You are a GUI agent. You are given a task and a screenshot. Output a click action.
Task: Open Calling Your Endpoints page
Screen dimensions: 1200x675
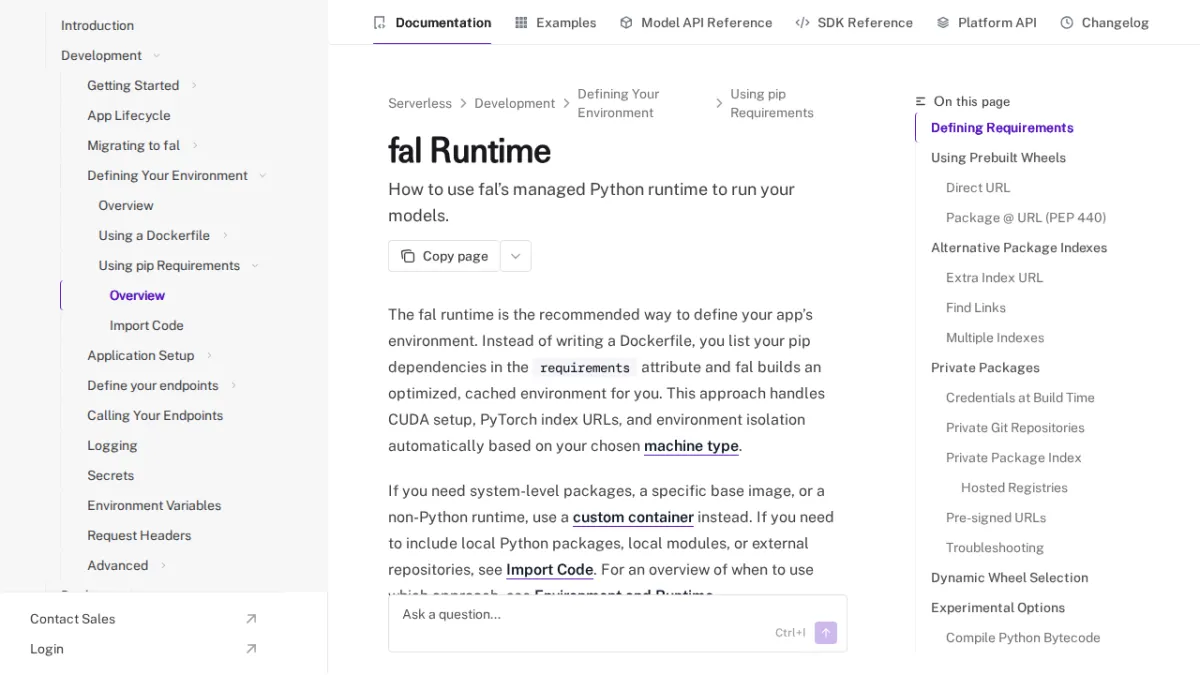(x=155, y=416)
